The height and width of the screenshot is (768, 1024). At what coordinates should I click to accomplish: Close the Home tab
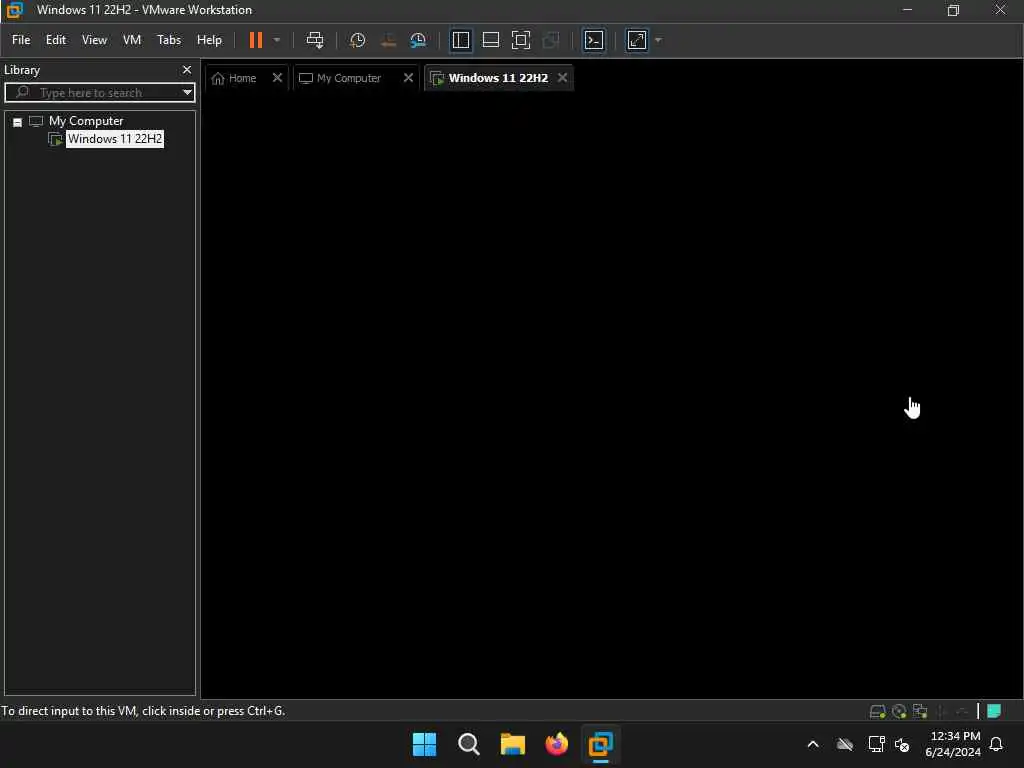coord(277,78)
